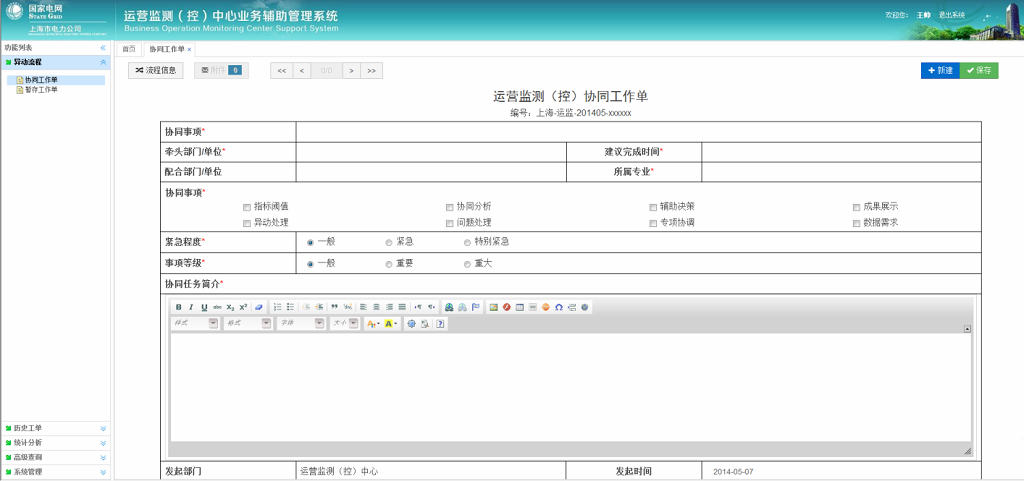The width and height of the screenshot is (1024, 481).
Task: Click the editor help question mark icon
Action: click(x=440, y=324)
